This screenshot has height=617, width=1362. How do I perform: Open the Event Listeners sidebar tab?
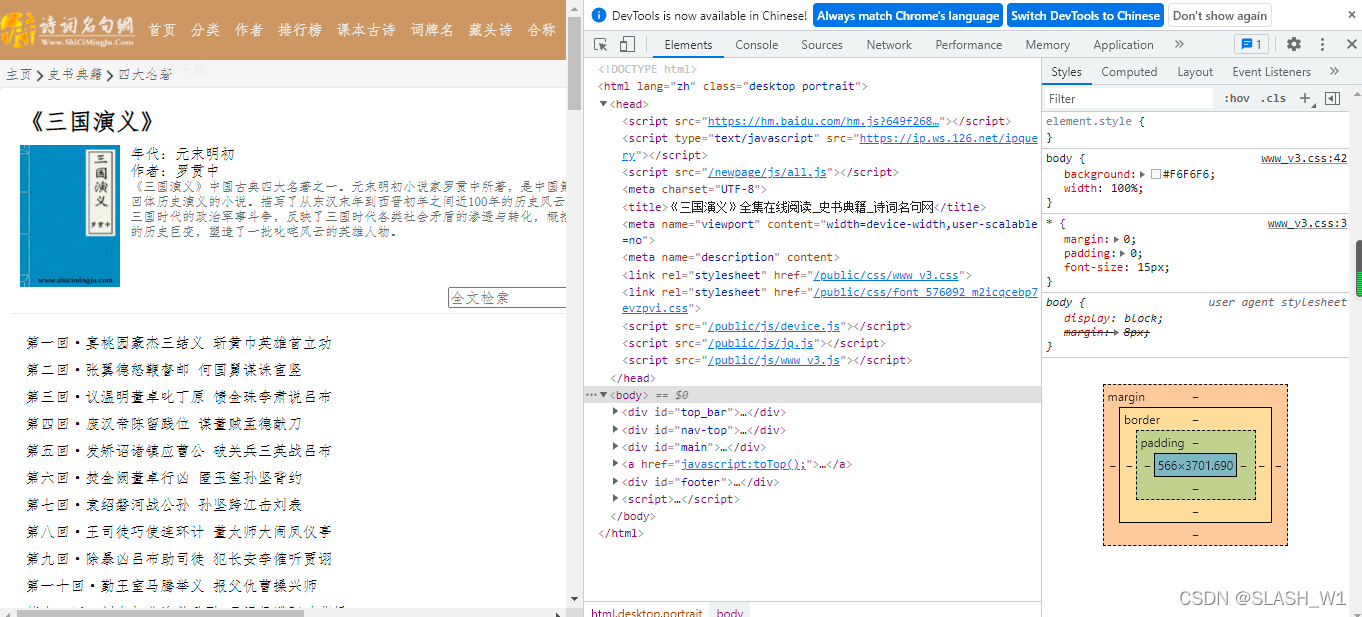[1271, 71]
